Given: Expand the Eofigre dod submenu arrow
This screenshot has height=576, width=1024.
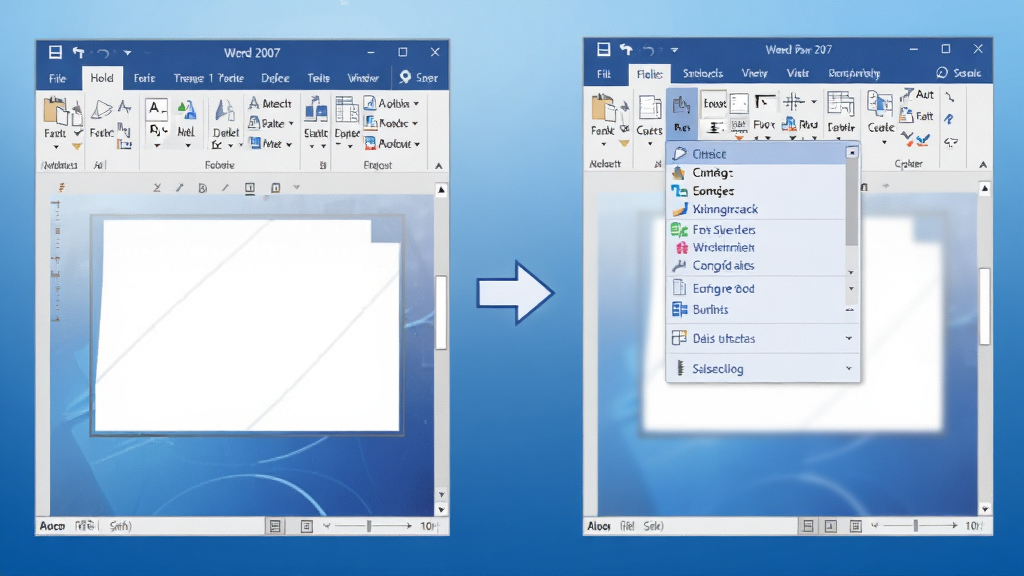Looking at the screenshot, I should (850, 288).
